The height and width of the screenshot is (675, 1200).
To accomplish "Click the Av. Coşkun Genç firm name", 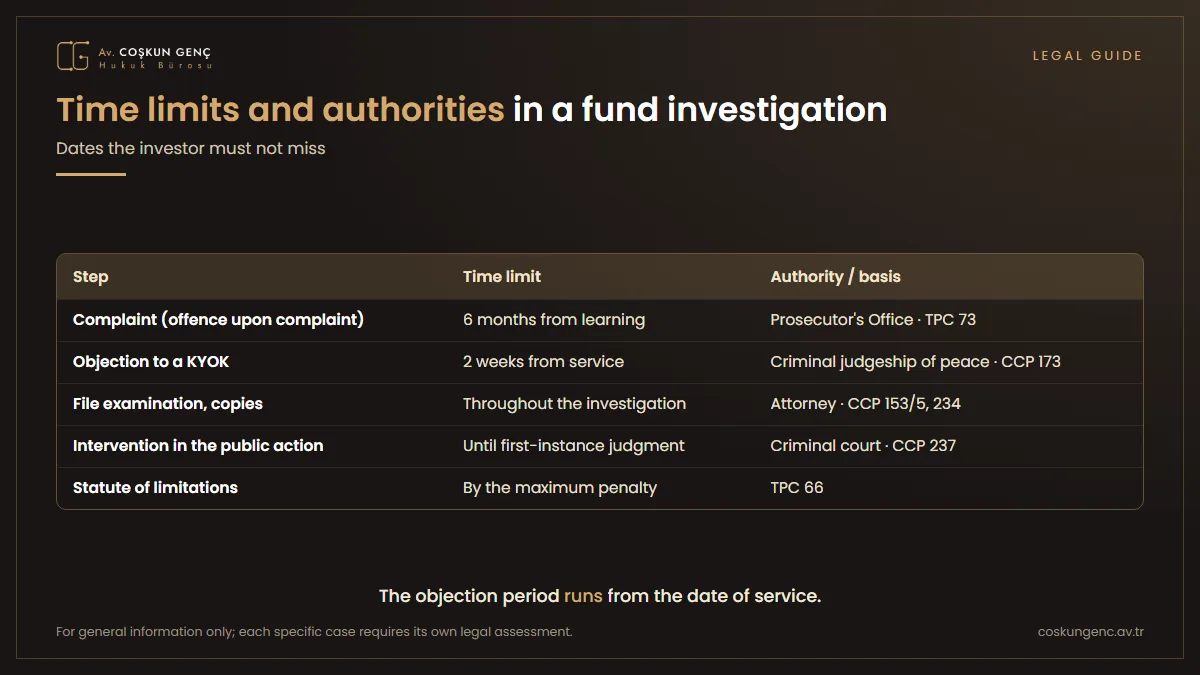I will [155, 52].
